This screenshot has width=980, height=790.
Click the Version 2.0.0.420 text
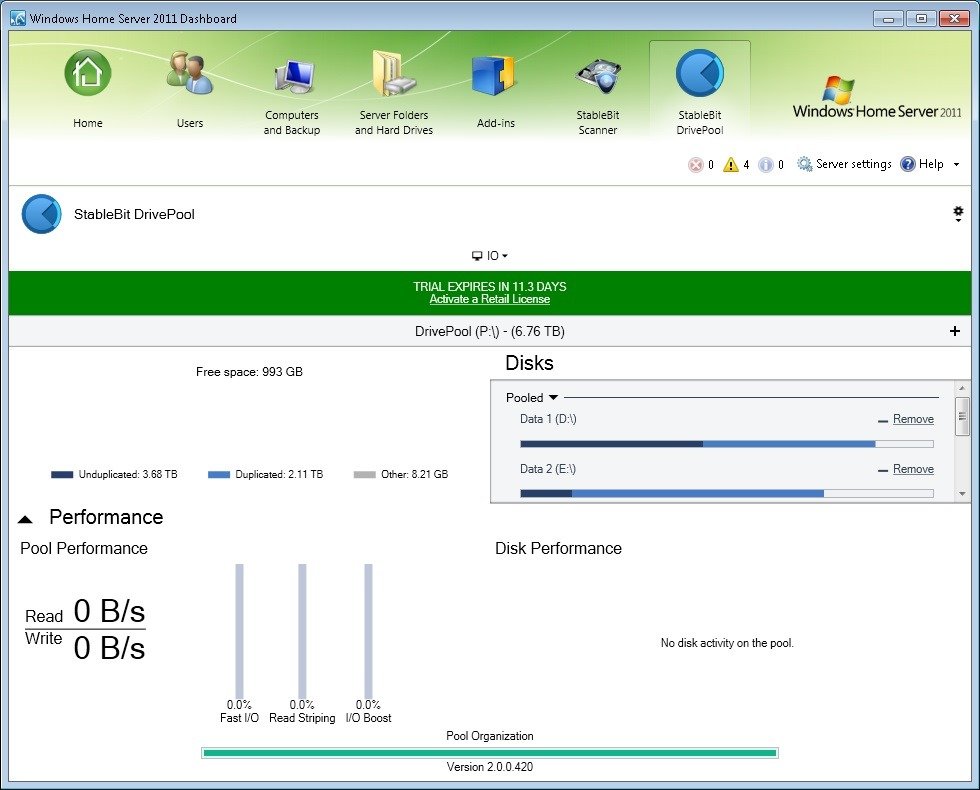[x=489, y=767]
